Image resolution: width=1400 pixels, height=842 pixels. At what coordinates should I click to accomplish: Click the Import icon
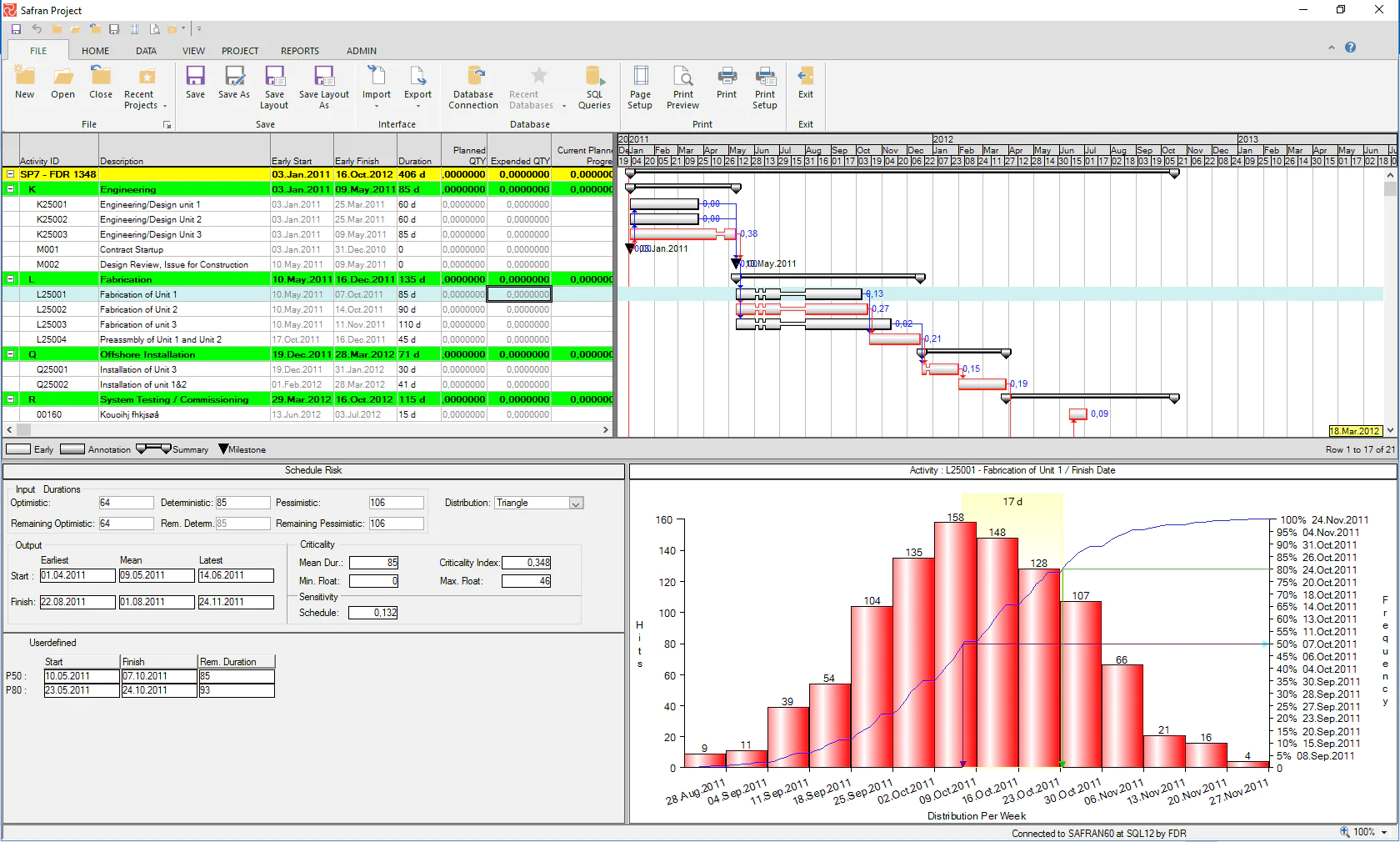coord(377,87)
